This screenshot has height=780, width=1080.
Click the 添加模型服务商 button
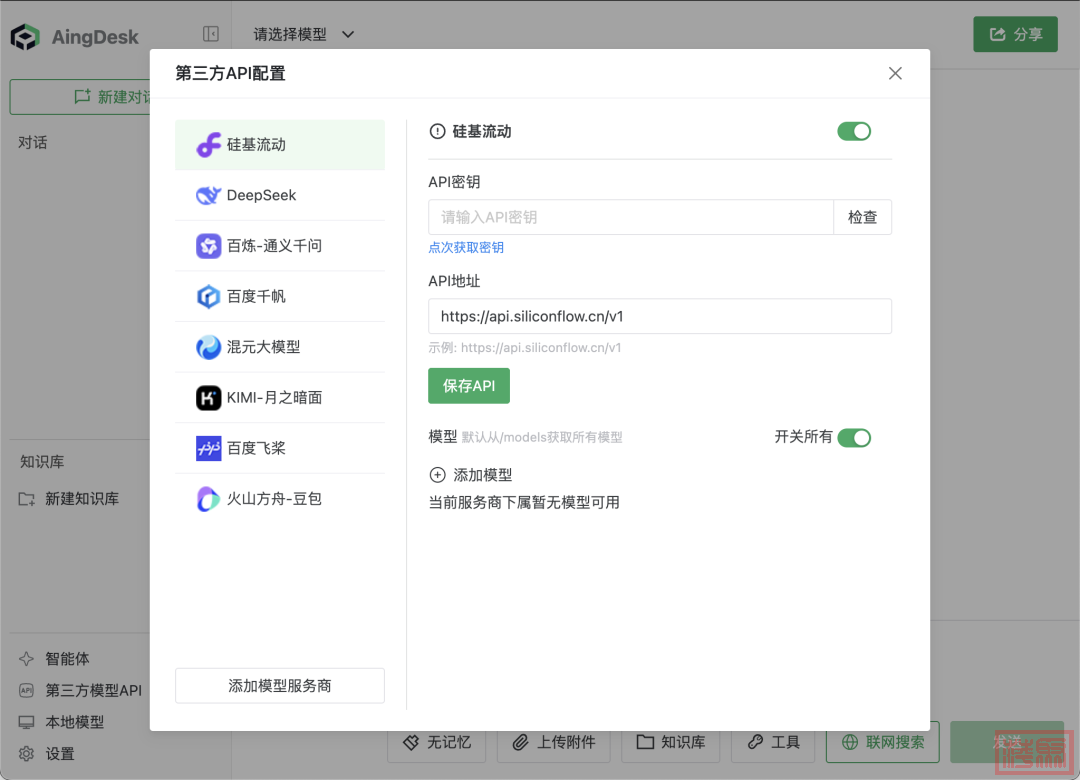[280, 686]
